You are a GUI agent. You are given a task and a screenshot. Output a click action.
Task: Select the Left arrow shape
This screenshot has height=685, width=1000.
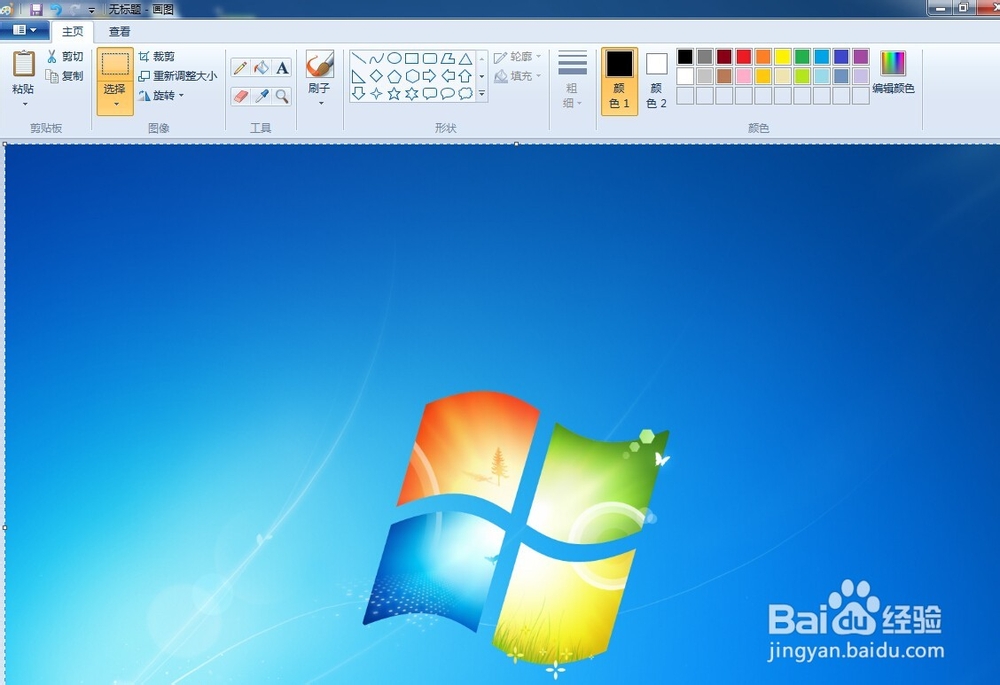click(448, 77)
